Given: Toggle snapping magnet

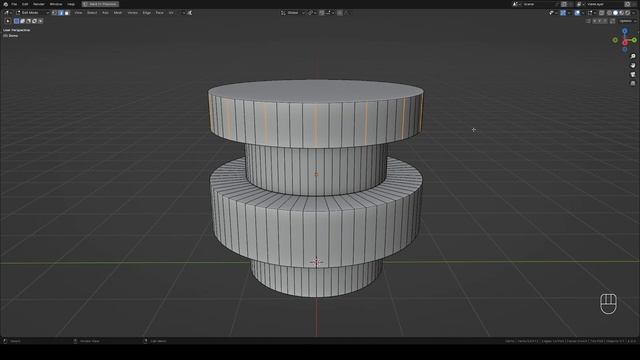Looking at the screenshot, I should point(322,13).
